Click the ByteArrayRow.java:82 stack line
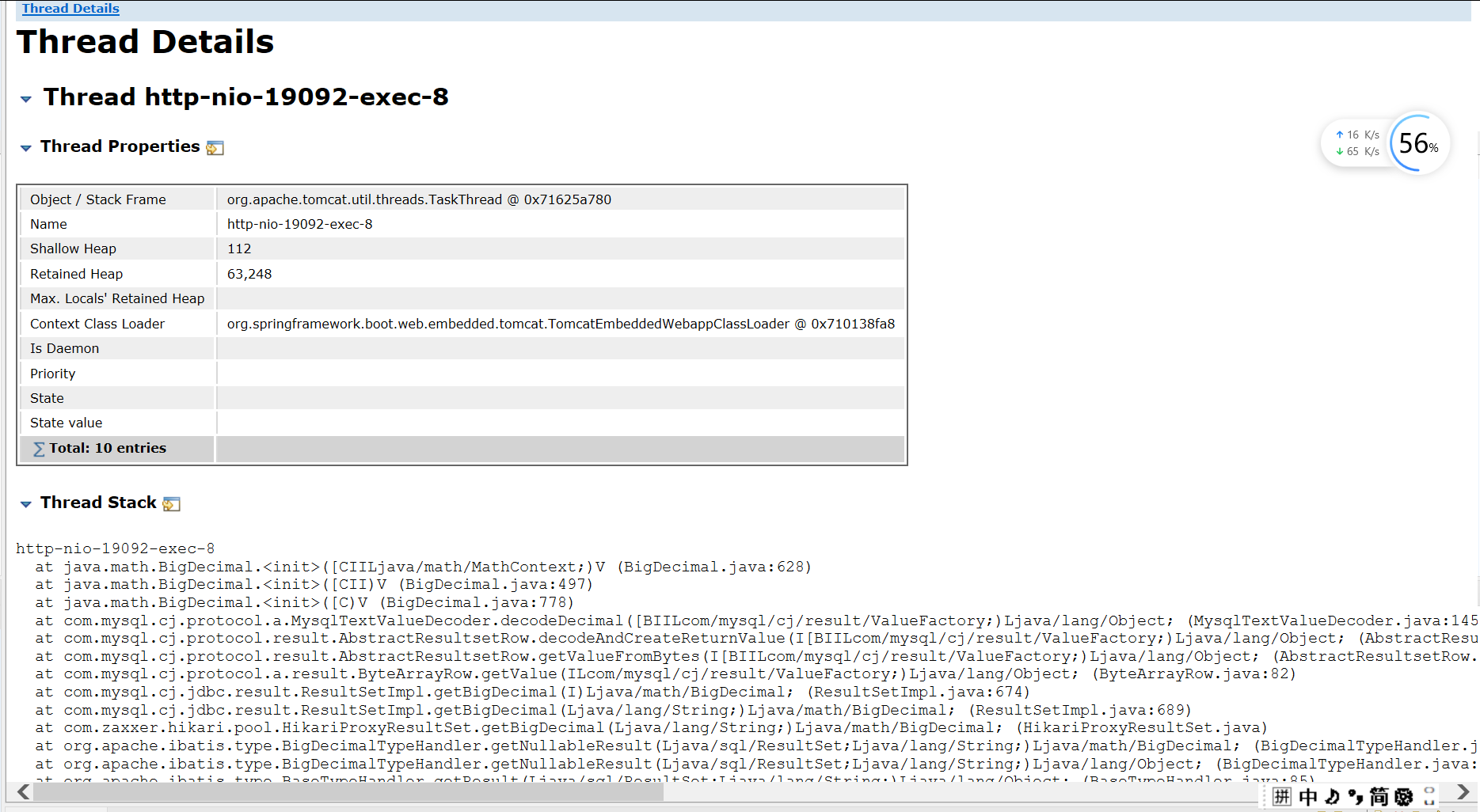 pos(665,674)
